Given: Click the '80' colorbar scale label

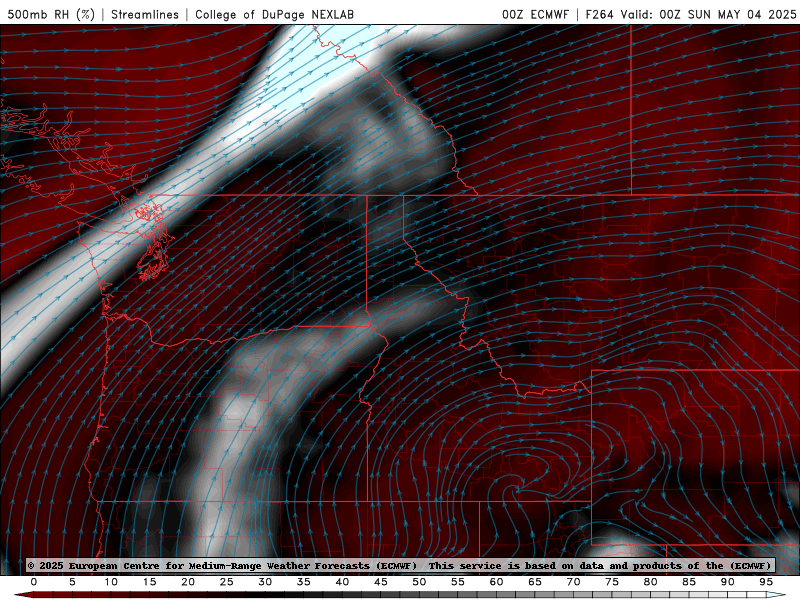Looking at the screenshot, I should 651,582.
